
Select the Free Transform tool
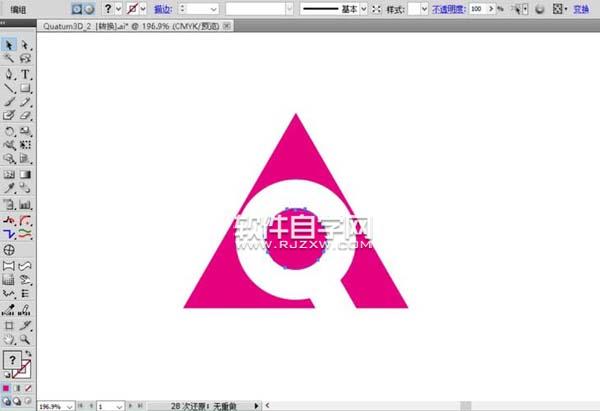[25, 145]
